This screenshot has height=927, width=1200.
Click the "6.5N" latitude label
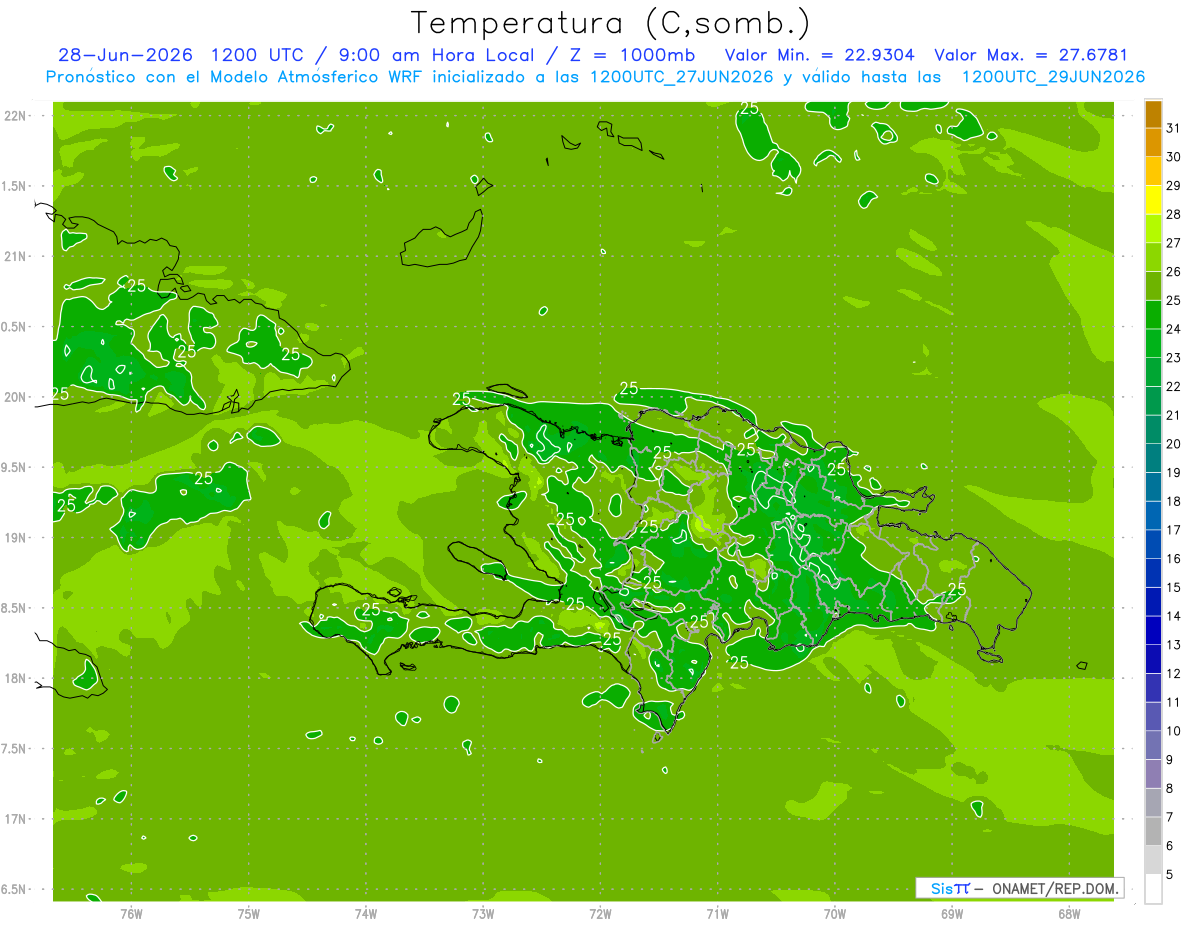click(x=13, y=889)
